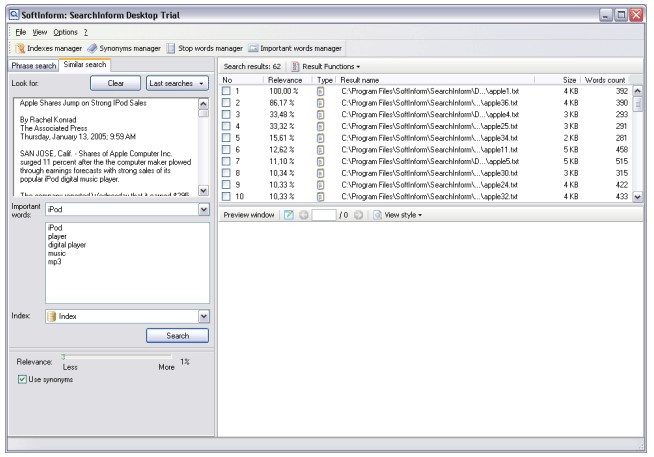
Task: Open the Important words manager icon
Action: click(x=253, y=48)
